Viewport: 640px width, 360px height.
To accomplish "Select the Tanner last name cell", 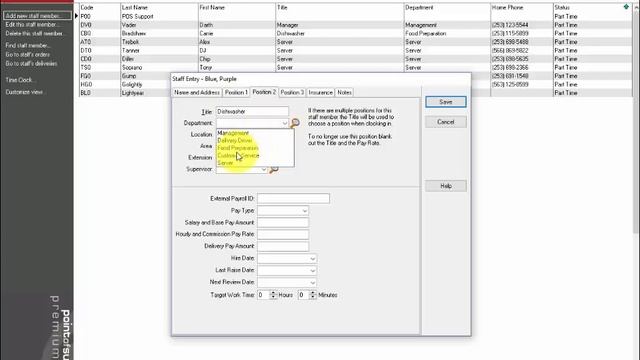I will pos(159,51).
